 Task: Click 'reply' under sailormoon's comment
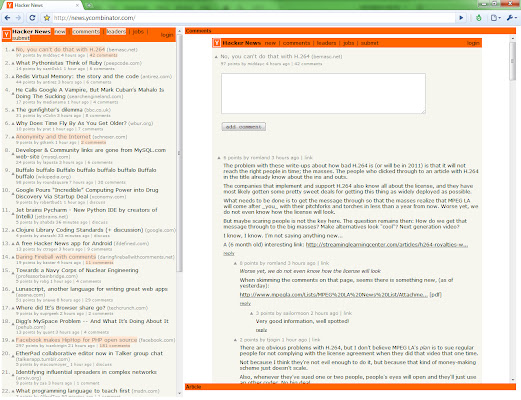261,330
